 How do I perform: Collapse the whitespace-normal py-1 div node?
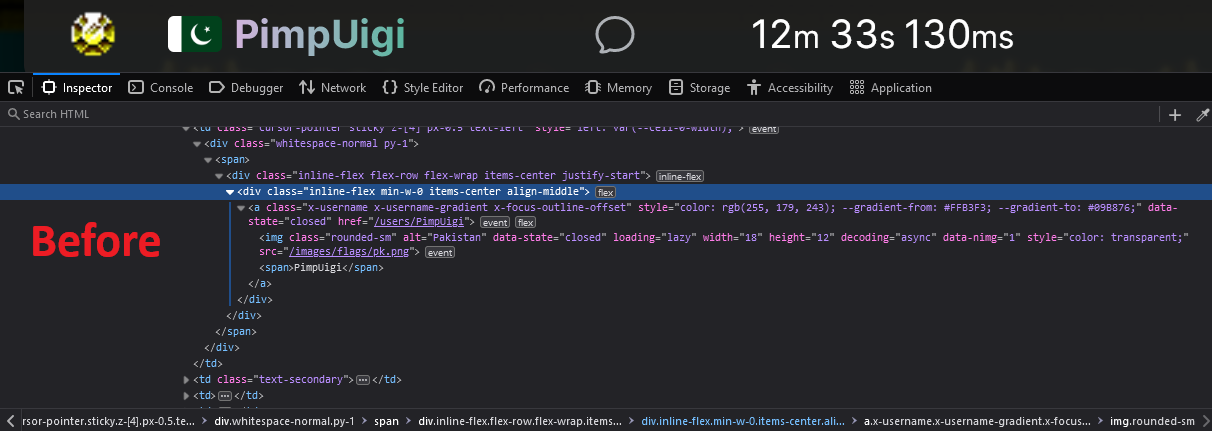196,144
